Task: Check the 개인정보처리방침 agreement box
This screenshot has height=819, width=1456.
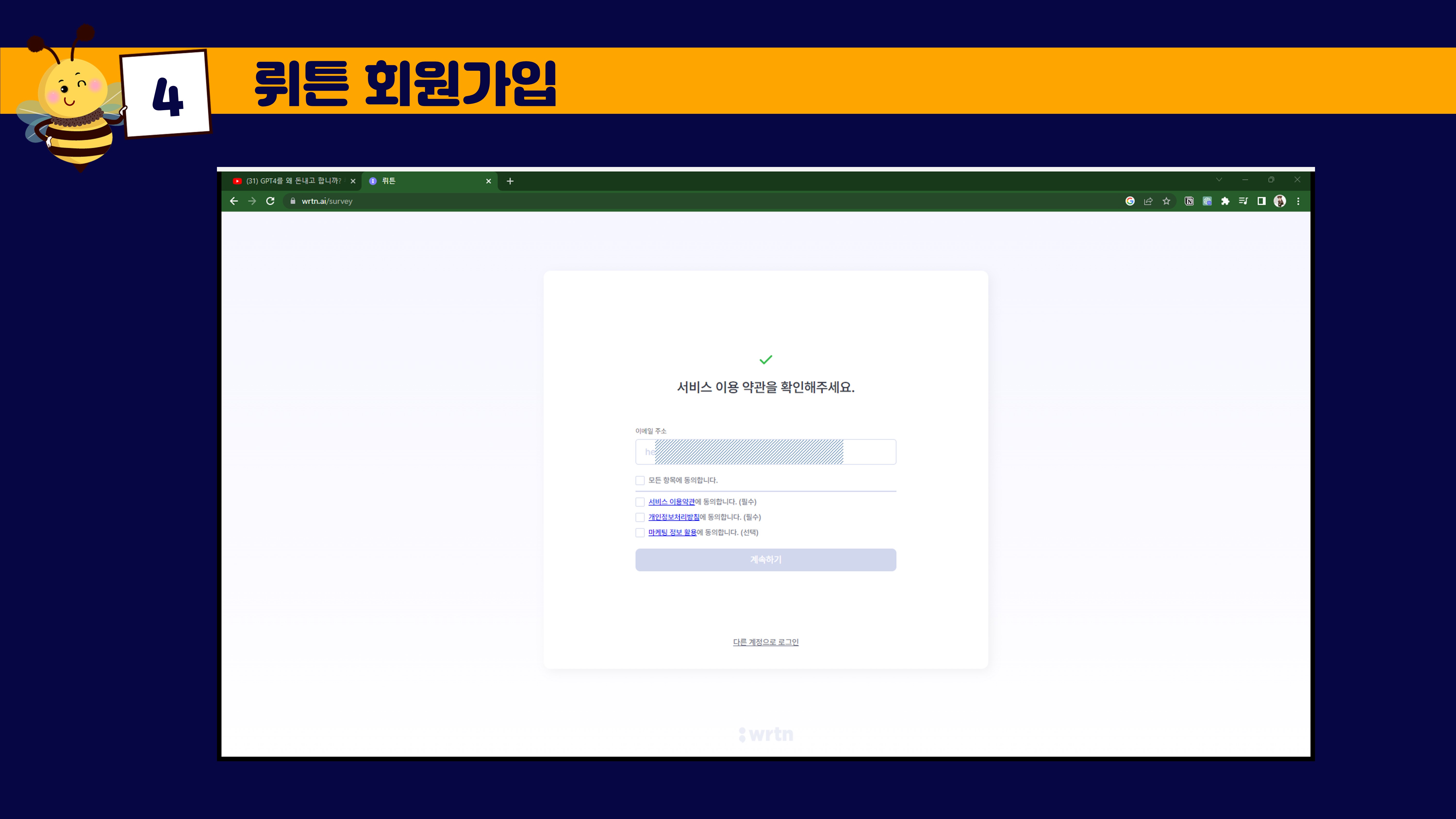Action: pos(640,517)
